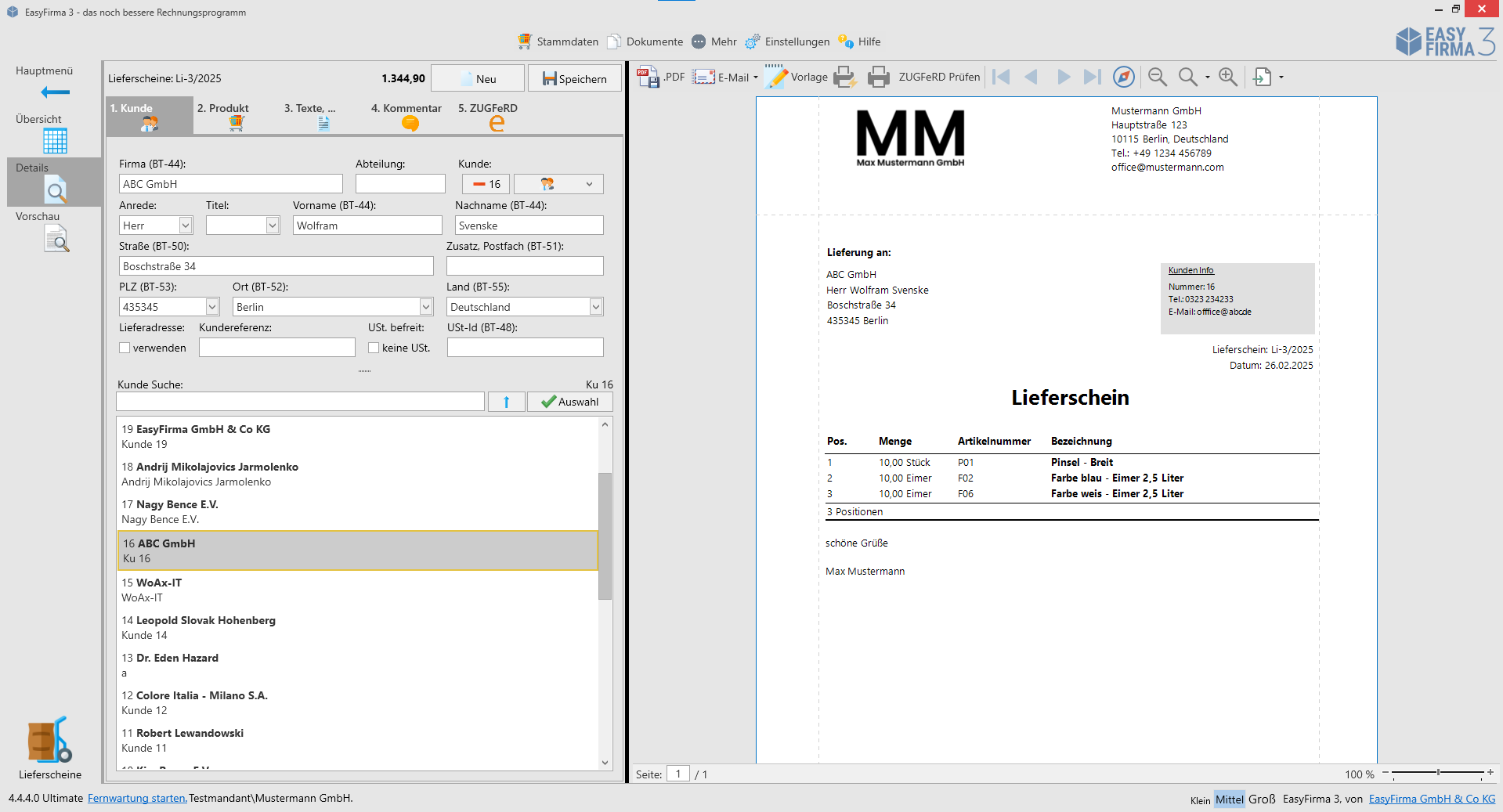Viewport: 1503px width, 812px height.
Task: Confirm customer with Auswahl button
Action: [x=570, y=402]
